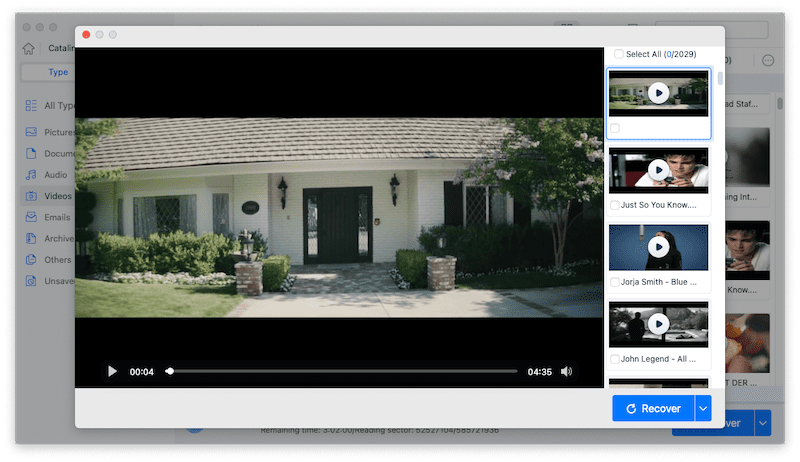
Task: Select the Documents icon in sidebar
Action: [31, 153]
